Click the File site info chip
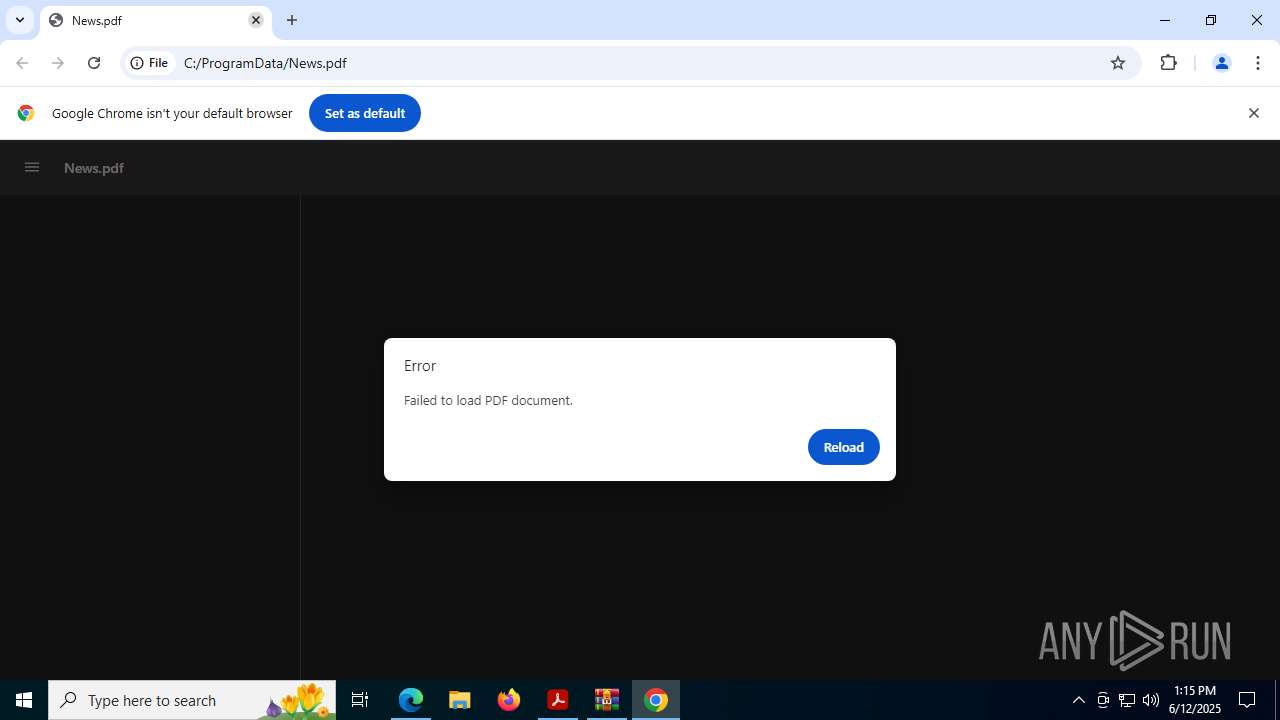1280x720 pixels. 150,63
